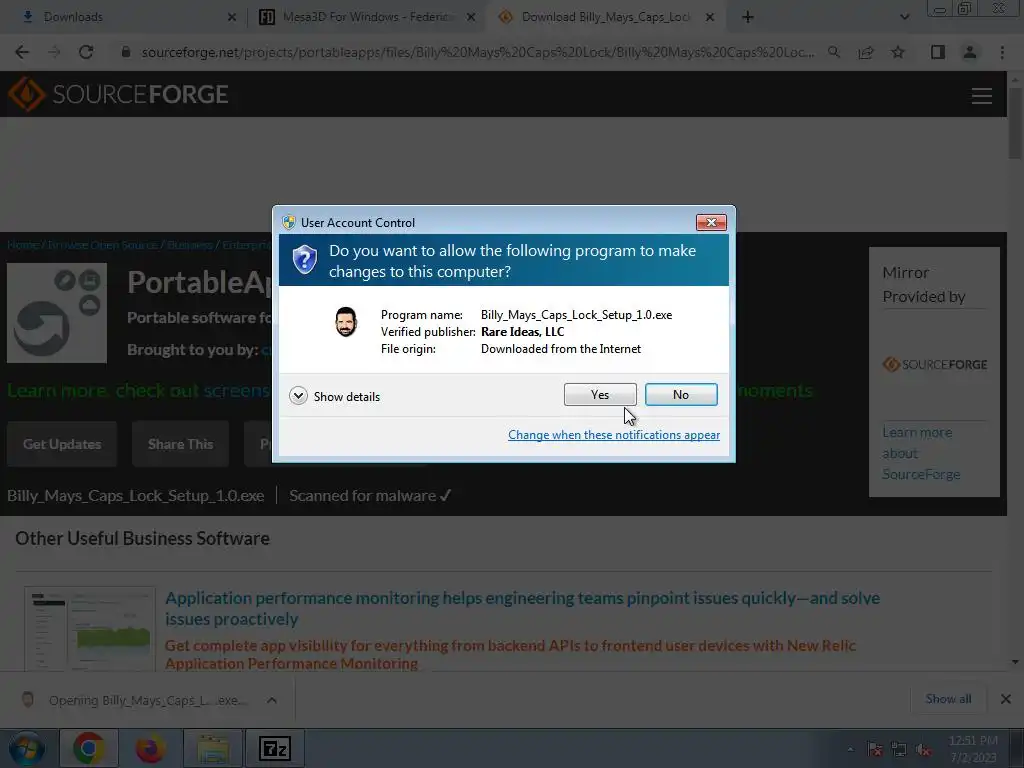The width and height of the screenshot is (1024, 768).
Task: Expand Show details in UAC dialog
Action: [x=334, y=396]
